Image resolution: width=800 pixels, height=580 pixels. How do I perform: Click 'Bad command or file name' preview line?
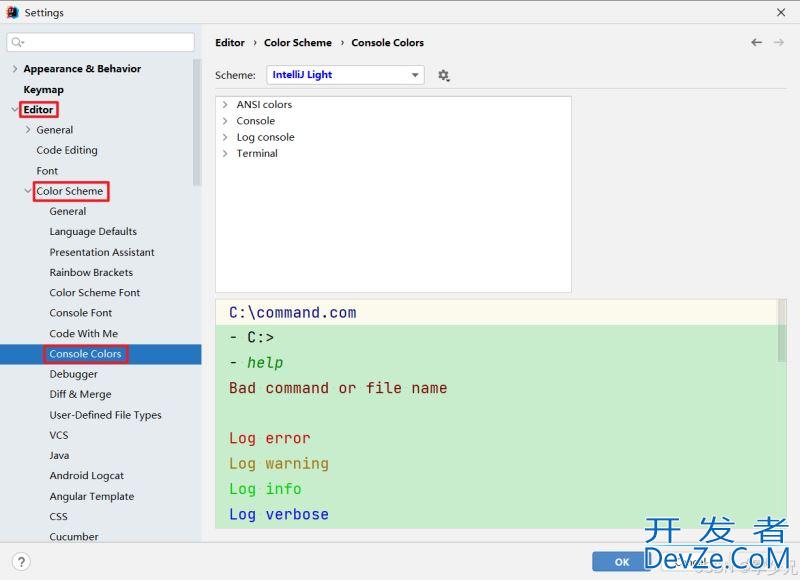tap(338, 388)
